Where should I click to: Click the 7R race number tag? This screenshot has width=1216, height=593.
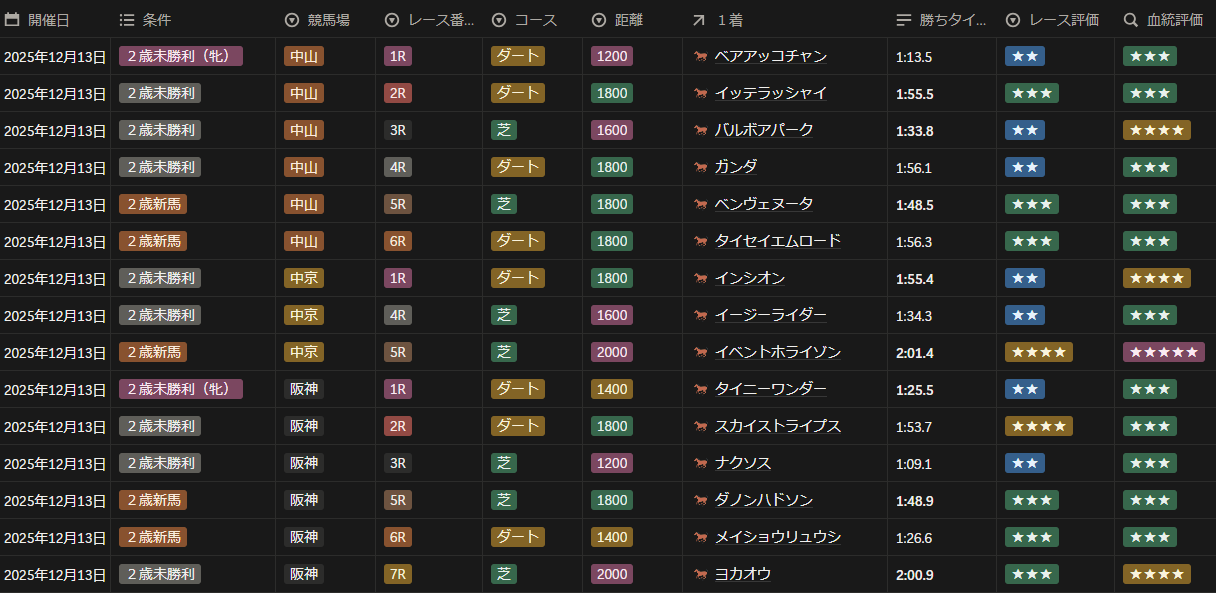[x=397, y=575]
